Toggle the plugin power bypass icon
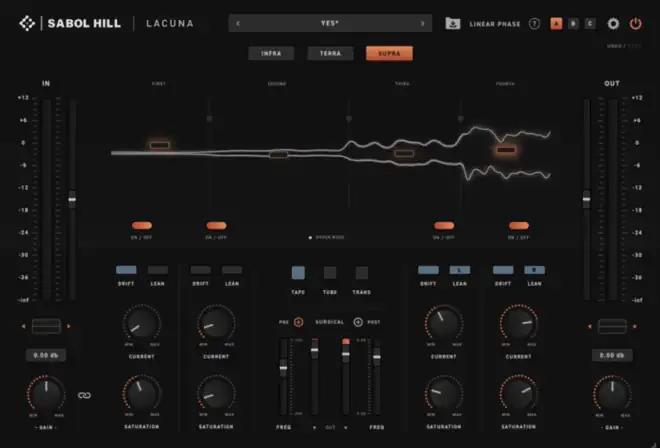 point(635,24)
